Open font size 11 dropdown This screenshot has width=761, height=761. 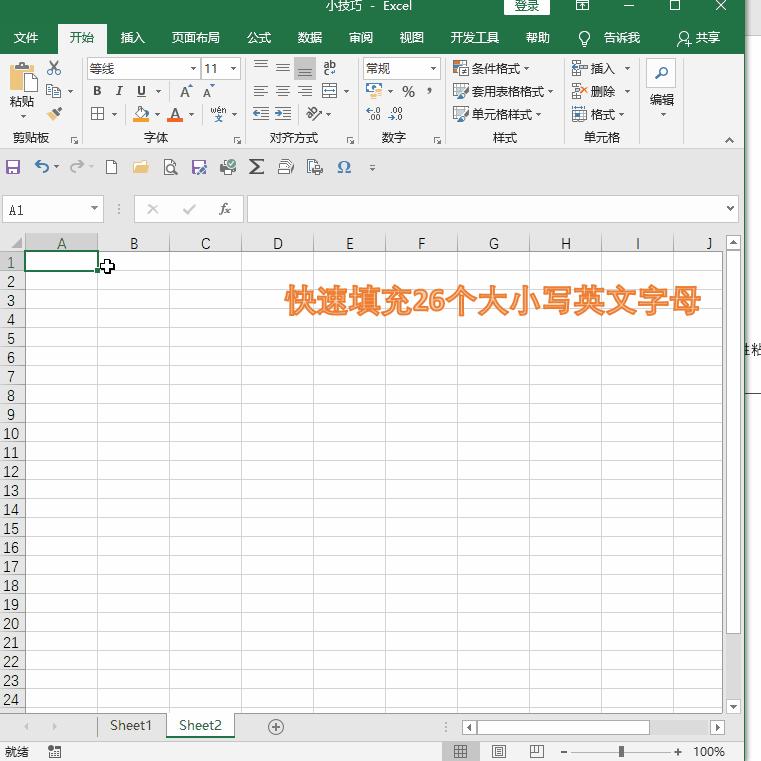pos(233,68)
